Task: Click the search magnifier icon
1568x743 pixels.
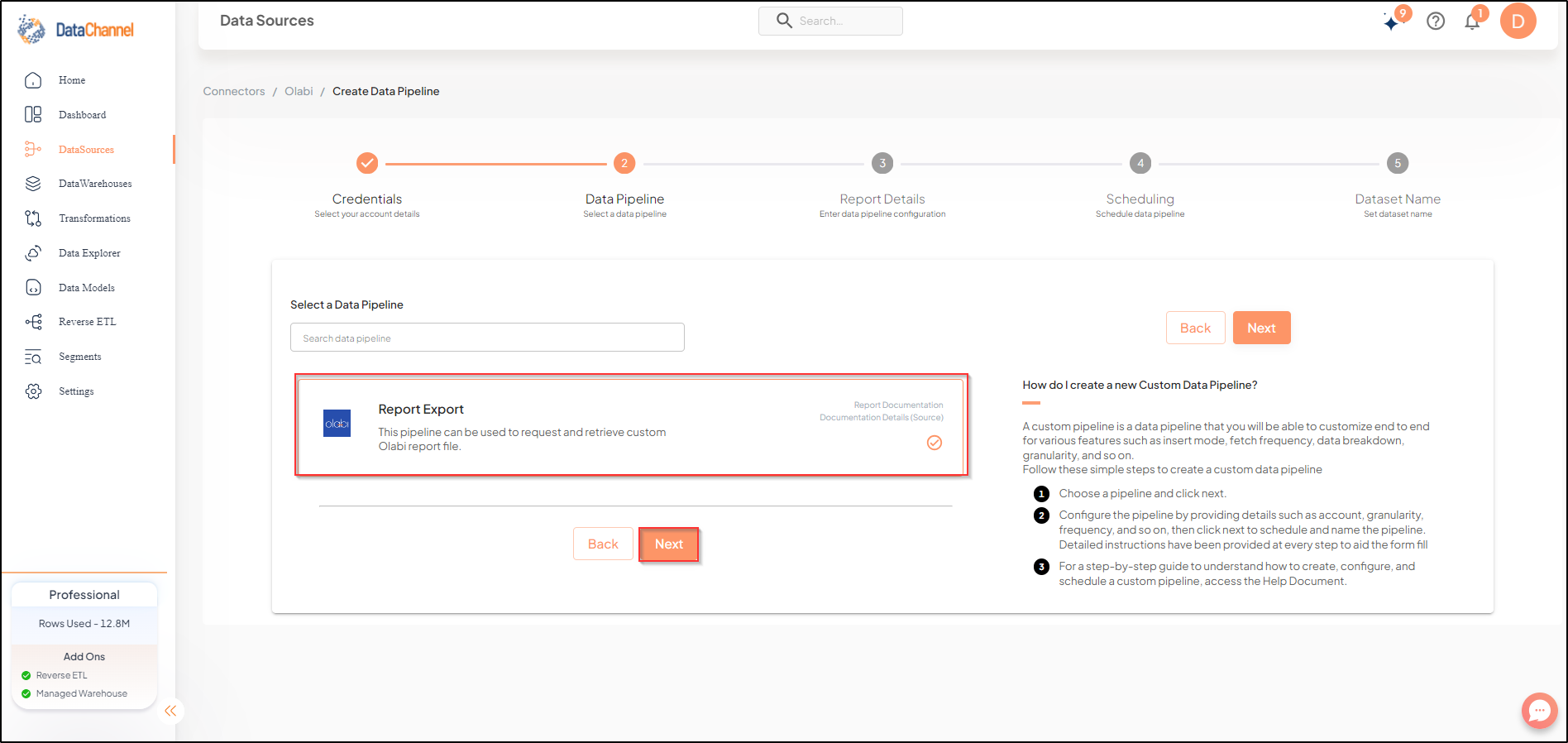Action: pyautogui.click(x=784, y=21)
